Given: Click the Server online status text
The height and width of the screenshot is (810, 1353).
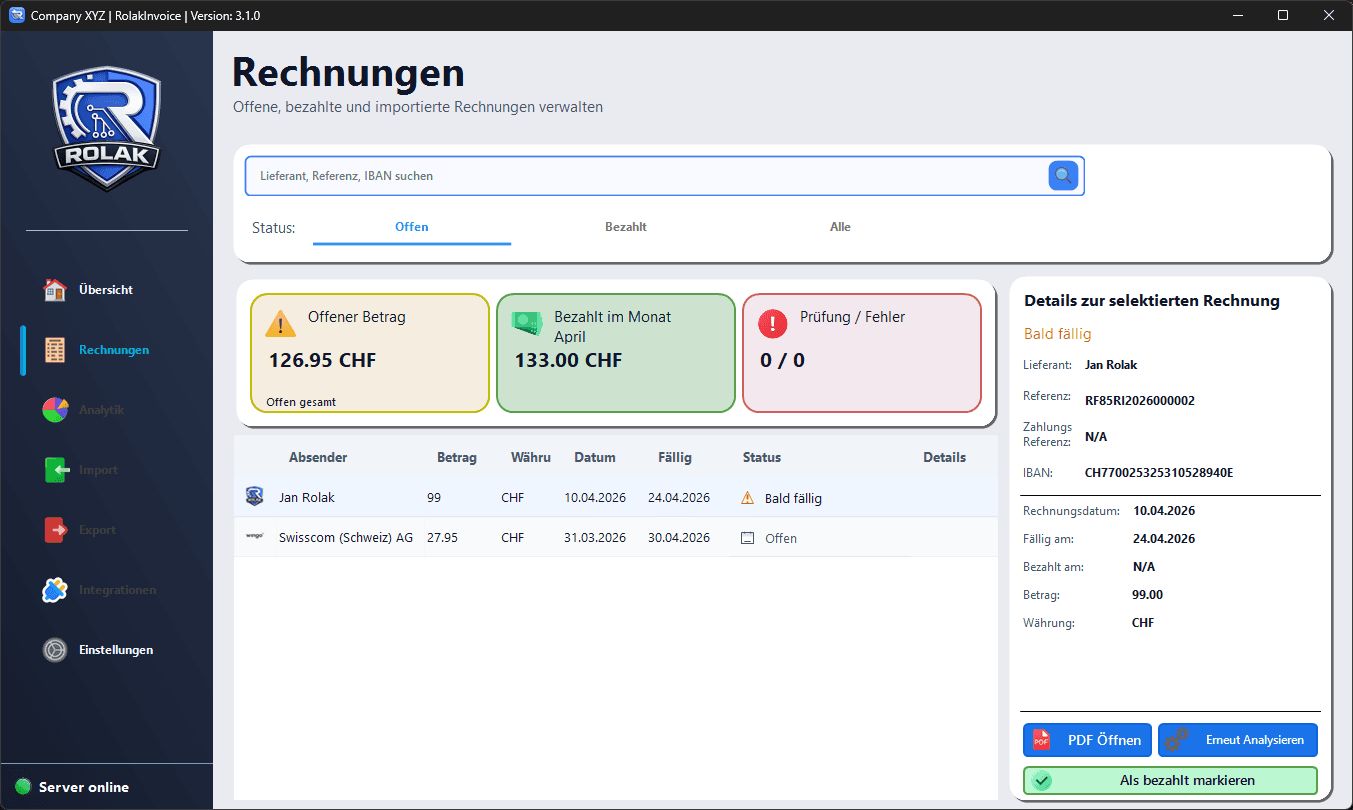Looking at the screenshot, I should pos(84,787).
